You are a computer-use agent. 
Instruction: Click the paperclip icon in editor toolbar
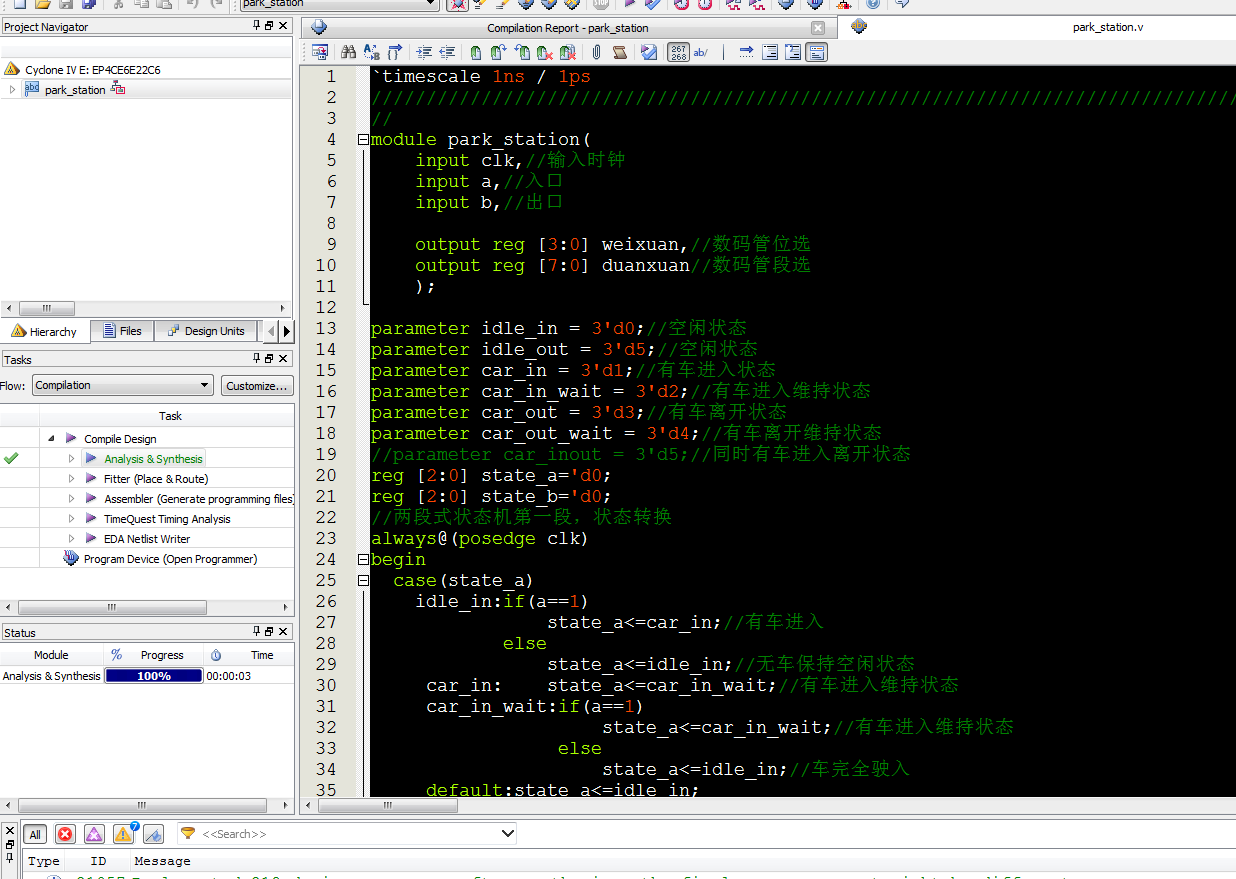(x=596, y=52)
